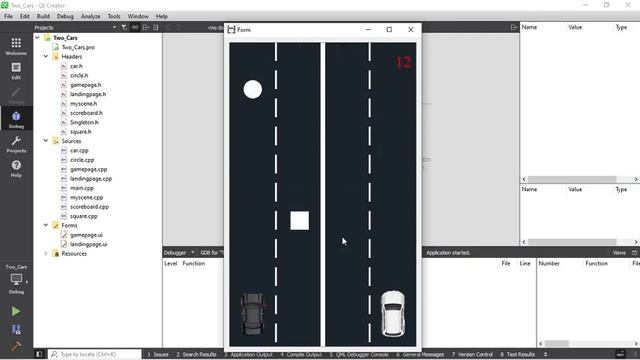Collapse the Headers folder
Image resolution: width=640 pixels, height=360 pixels.
[x=46, y=56]
